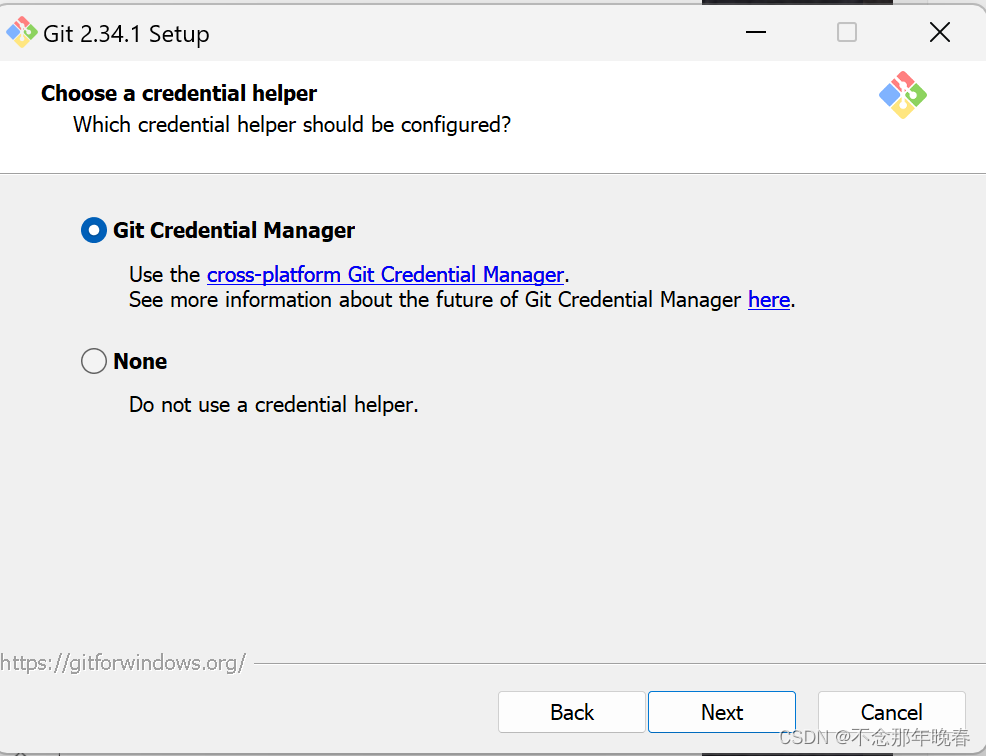The width and height of the screenshot is (986, 756).
Task: Select the Git Credential Manager radio button
Action: coord(94,230)
